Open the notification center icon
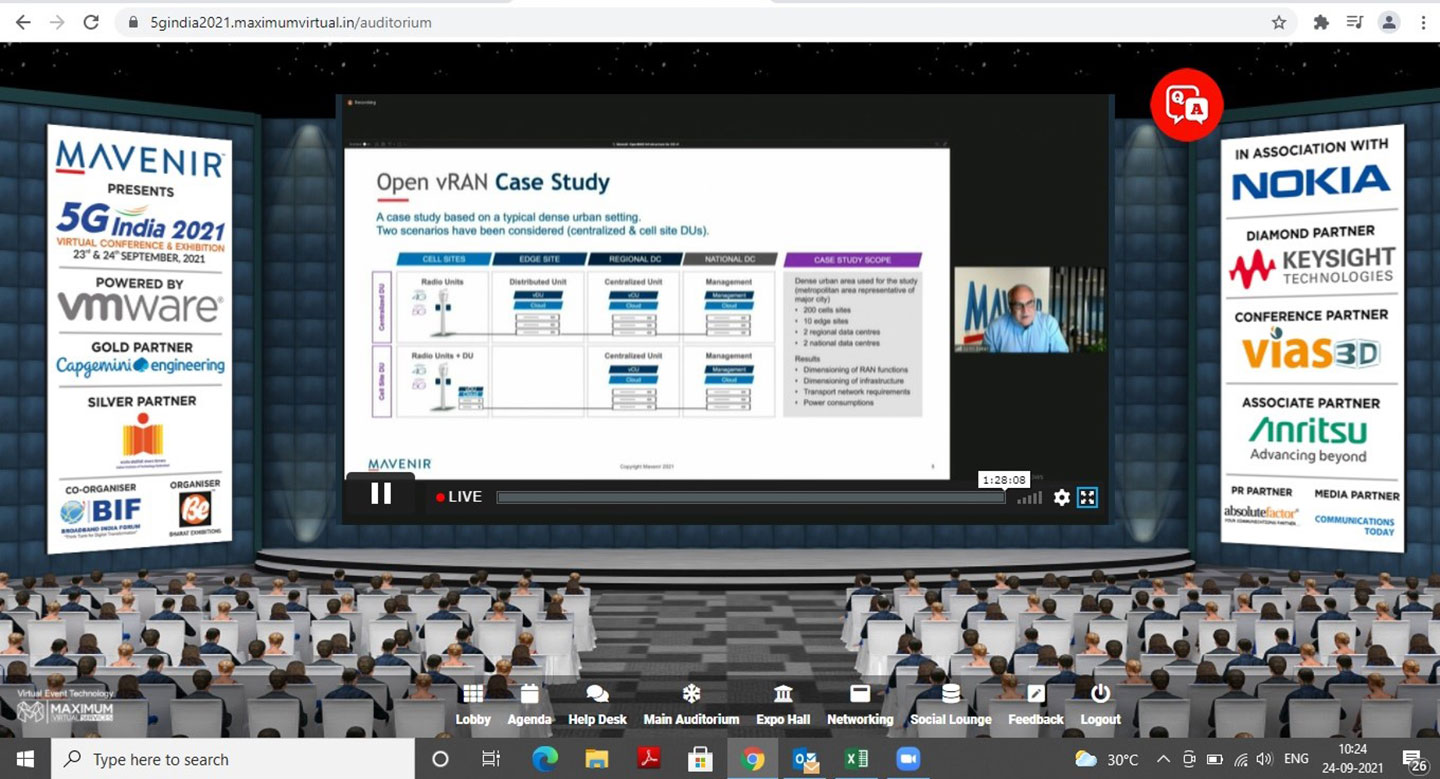Image resolution: width=1440 pixels, height=779 pixels. coord(1414,759)
